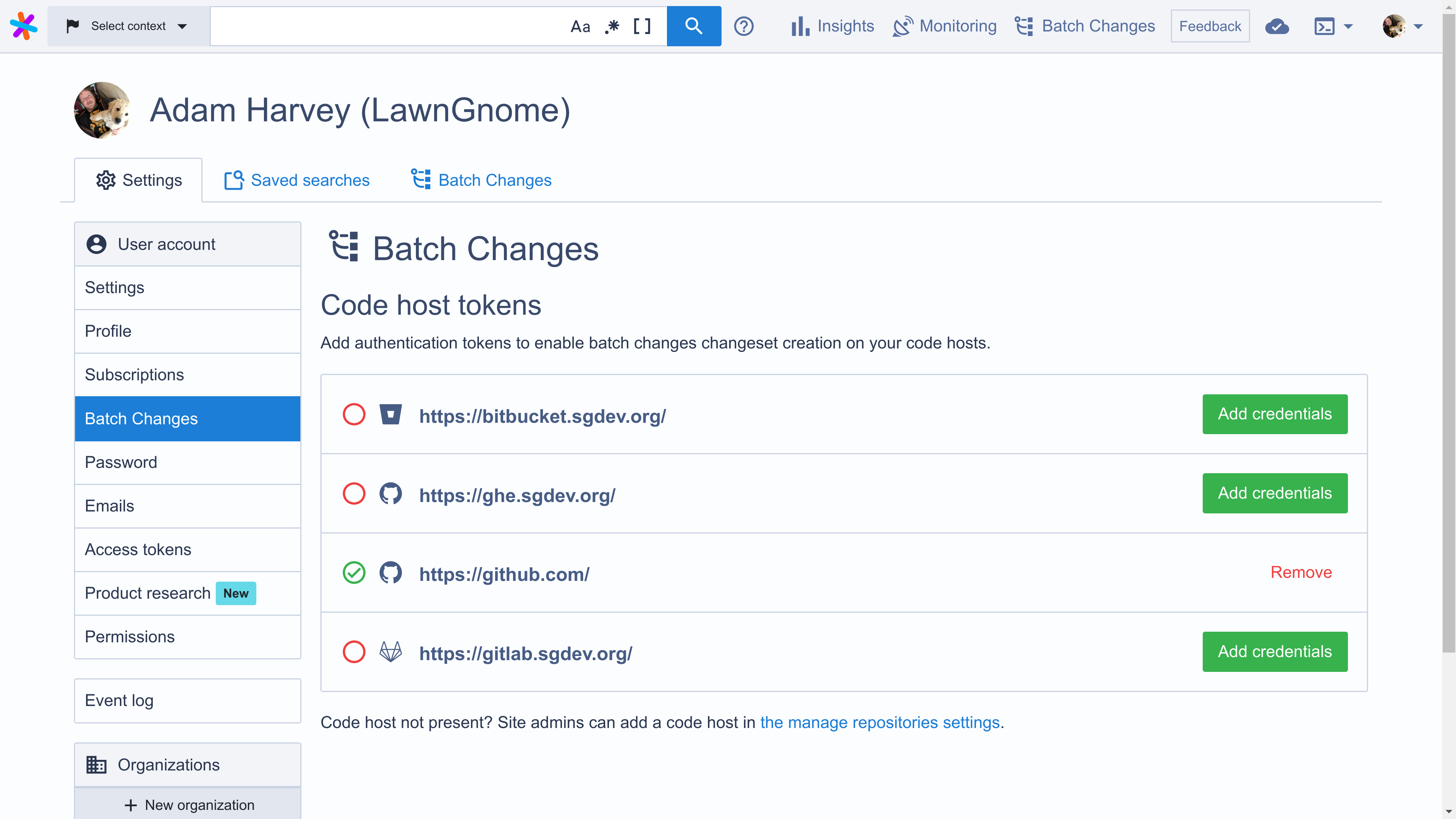Click the GitHub logo beside github.com
The height and width of the screenshot is (819, 1456).
[x=391, y=573]
